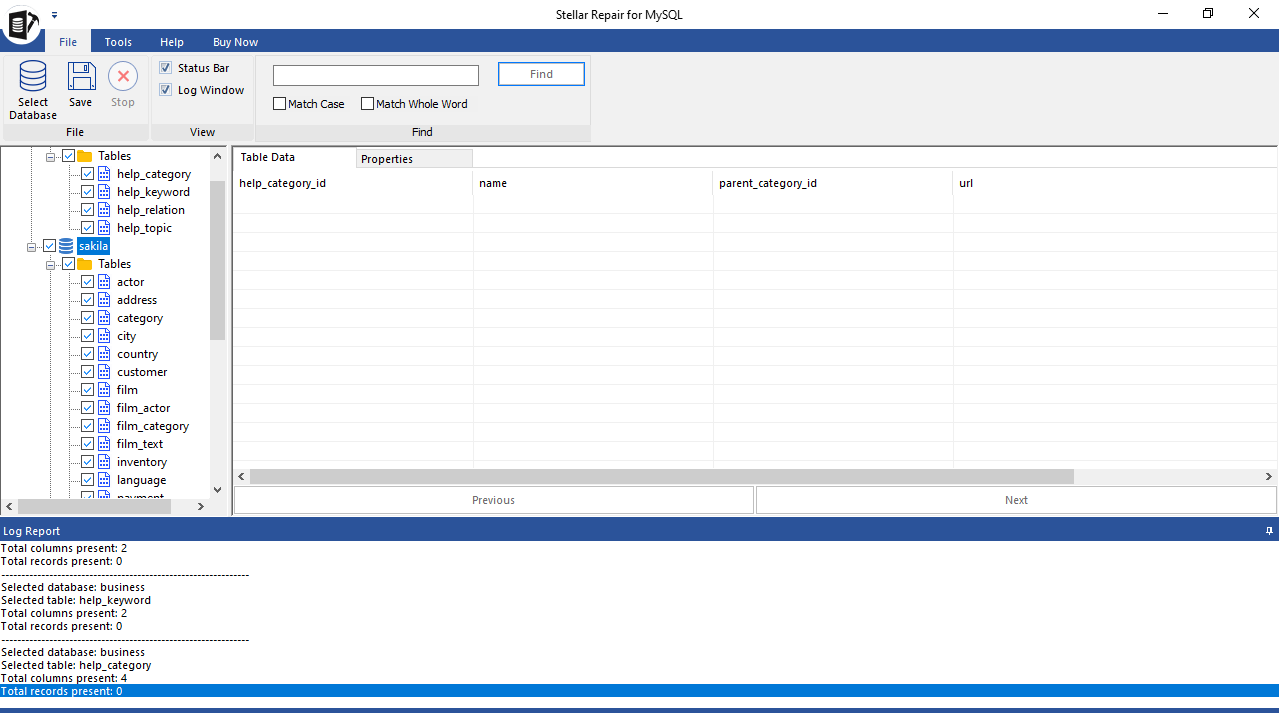Click the table data horizontal scrollbar thumb
This screenshot has height=713, width=1279.
click(x=661, y=477)
